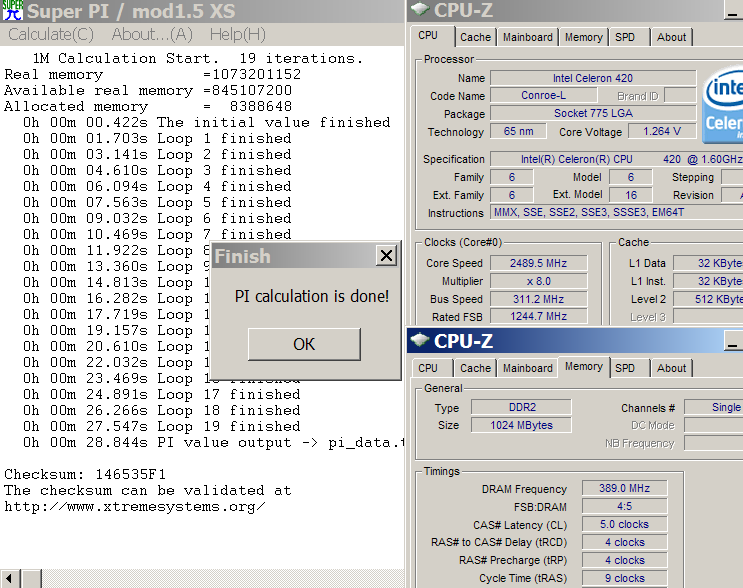Click the Intel Celeron logo in CPU-Z
743x588 pixels.
722,105
